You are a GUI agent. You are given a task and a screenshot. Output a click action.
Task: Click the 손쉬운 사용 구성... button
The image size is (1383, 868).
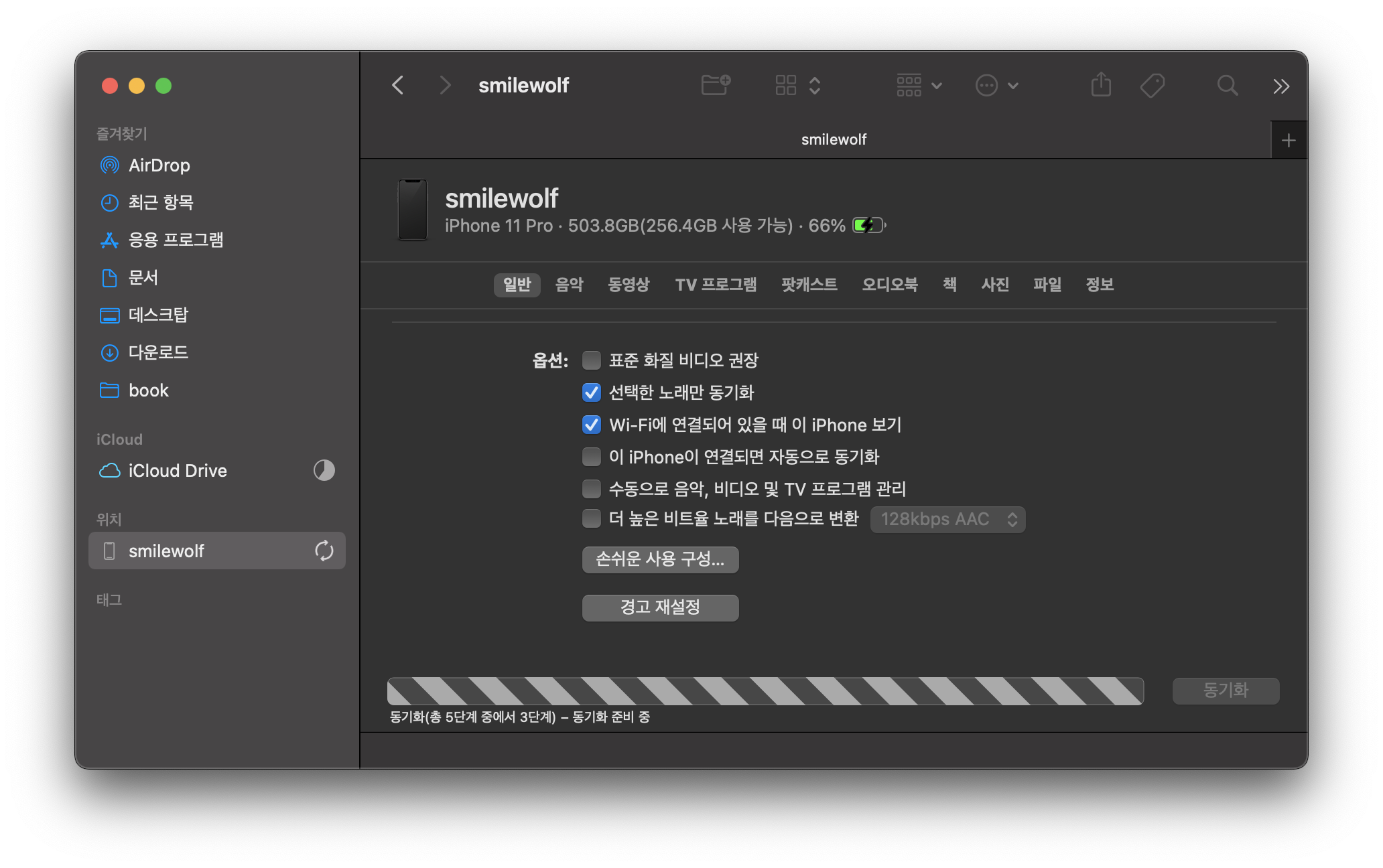(660, 559)
